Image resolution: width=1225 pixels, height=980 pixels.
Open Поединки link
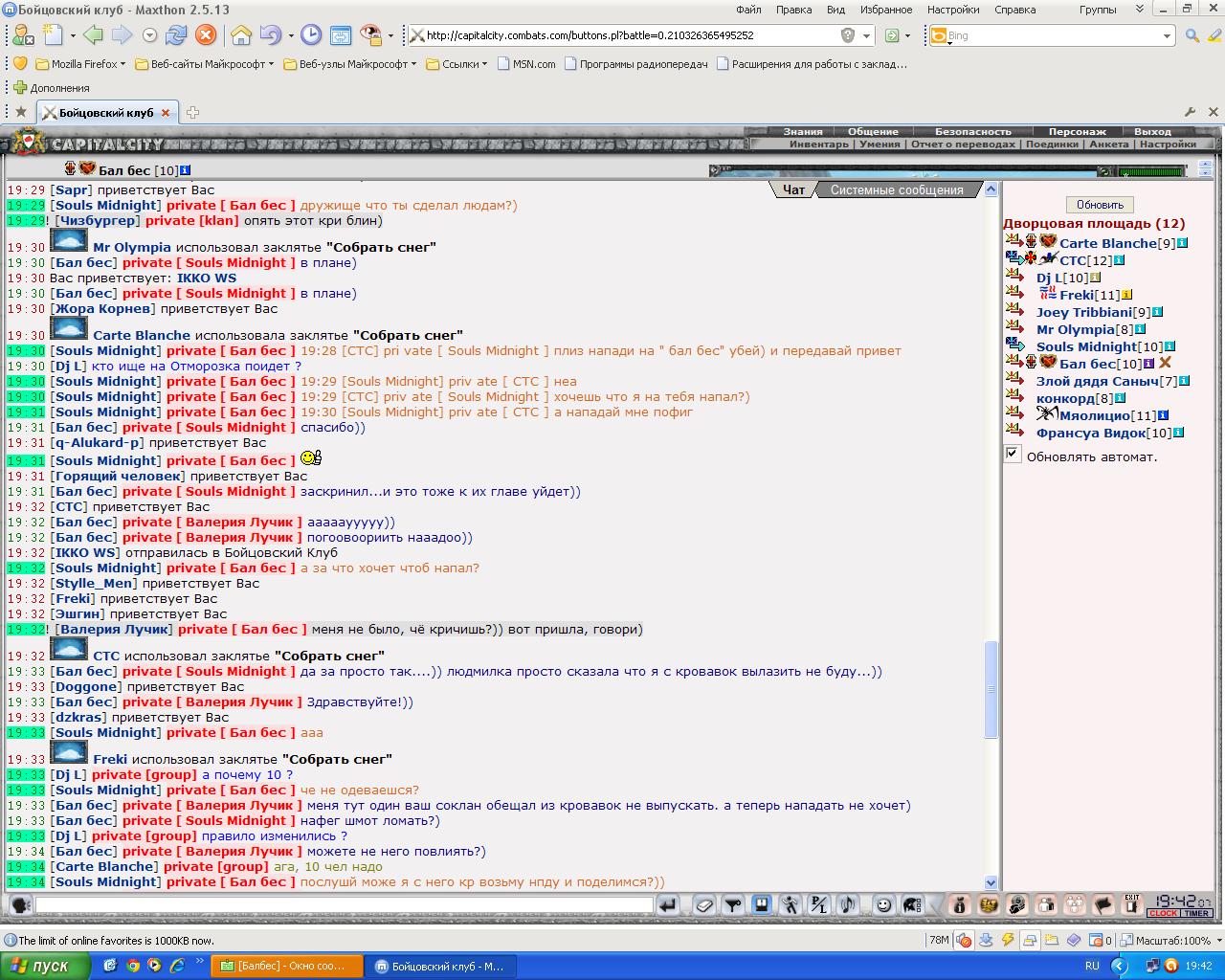point(1051,145)
